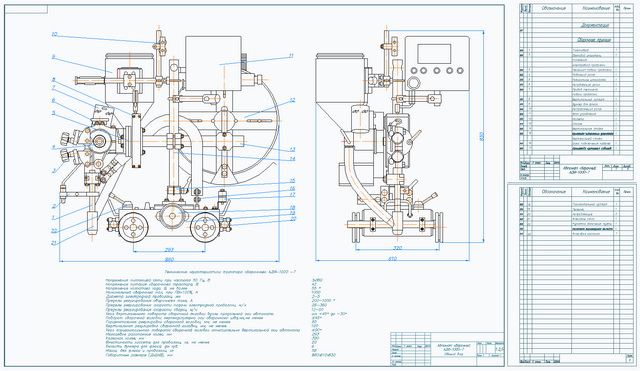
Task: Click the 850 vertical height dimension
Action: [481, 136]
